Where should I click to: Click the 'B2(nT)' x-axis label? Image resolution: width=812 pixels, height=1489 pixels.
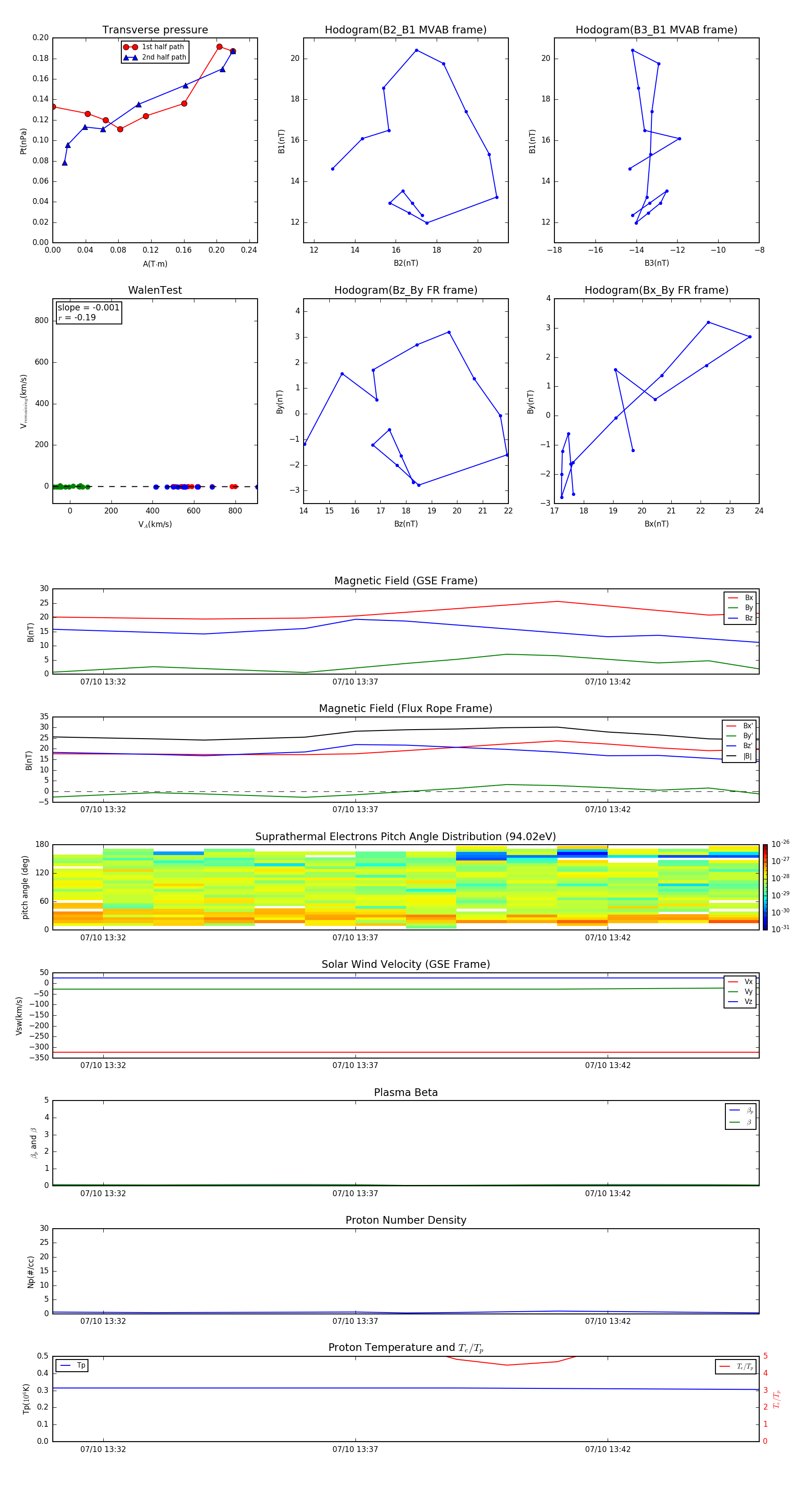coord(406,263)
